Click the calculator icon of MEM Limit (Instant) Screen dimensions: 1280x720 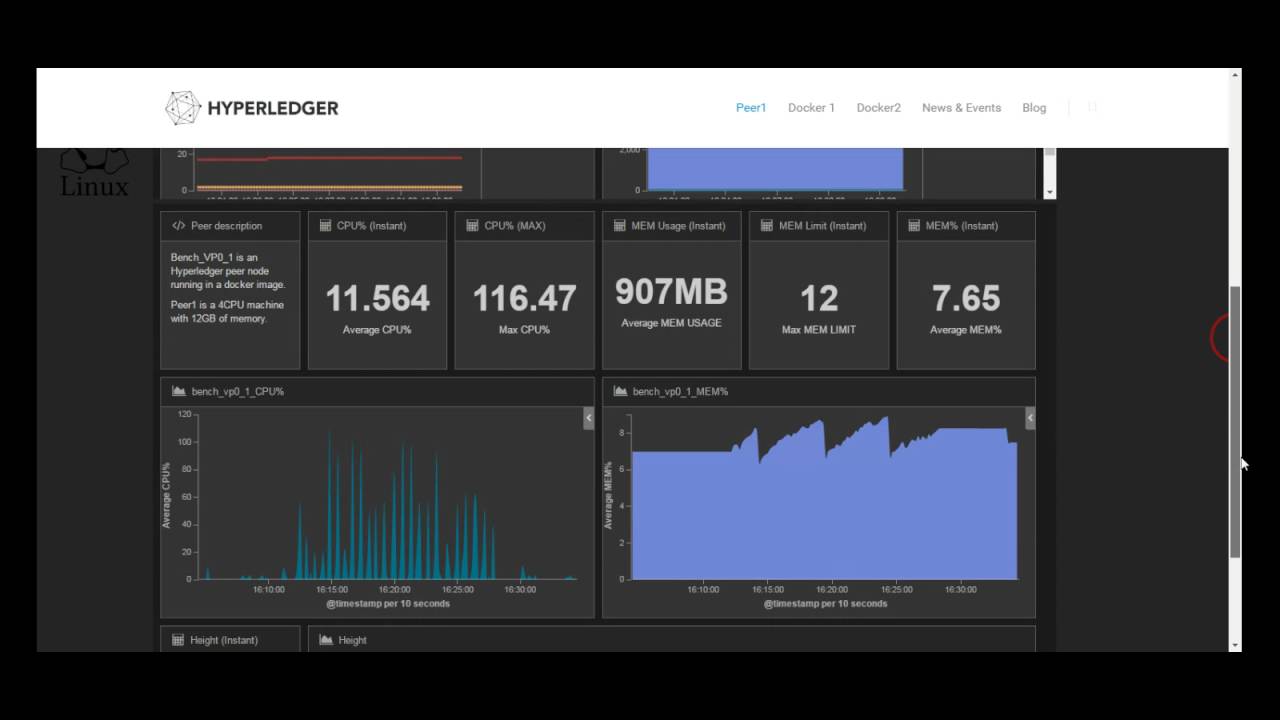(x=767, y=226)
